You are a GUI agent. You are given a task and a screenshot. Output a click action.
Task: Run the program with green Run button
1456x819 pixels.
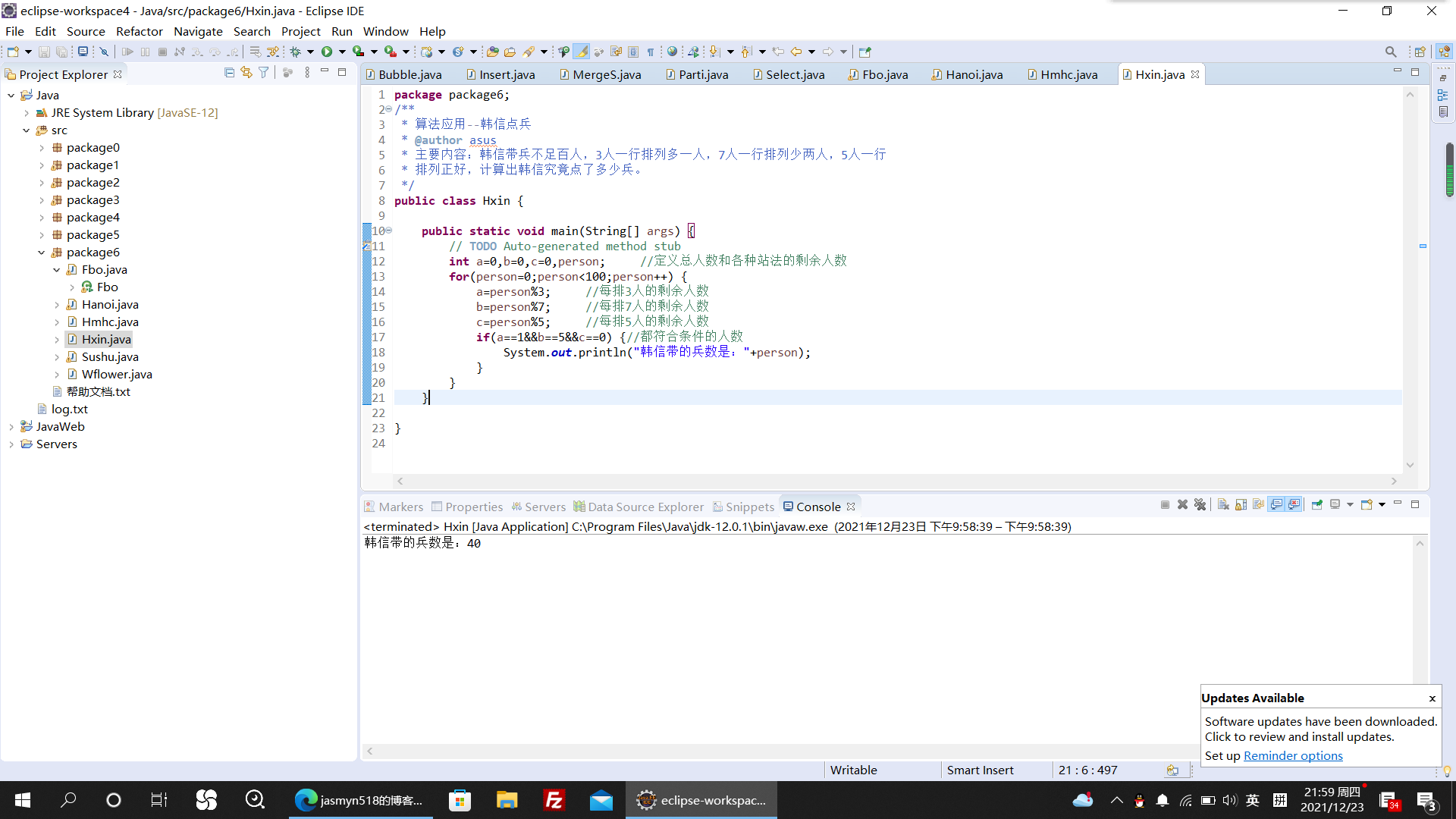(x=327, y=52)
